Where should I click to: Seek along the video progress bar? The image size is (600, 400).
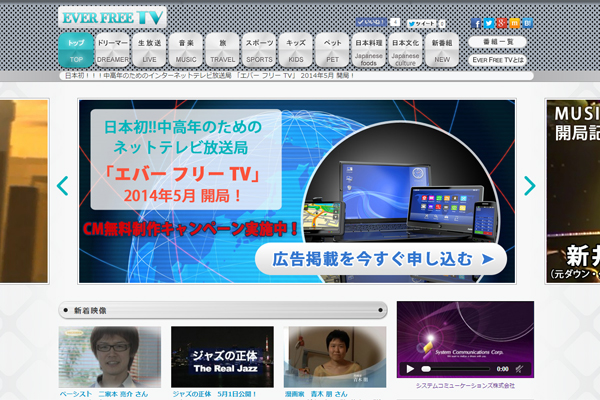coord(455,369)
